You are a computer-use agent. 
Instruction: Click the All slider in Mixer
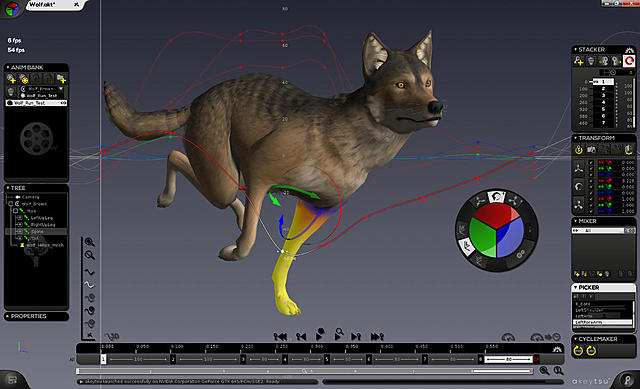[x=603, y=231]
